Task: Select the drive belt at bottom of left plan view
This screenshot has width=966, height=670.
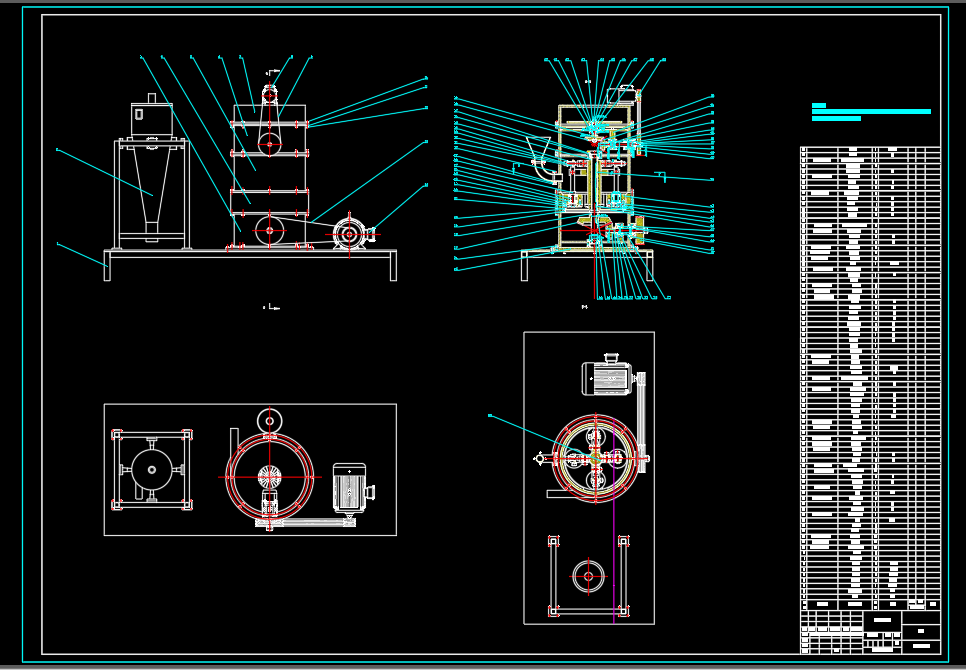Action: [306, 523]
